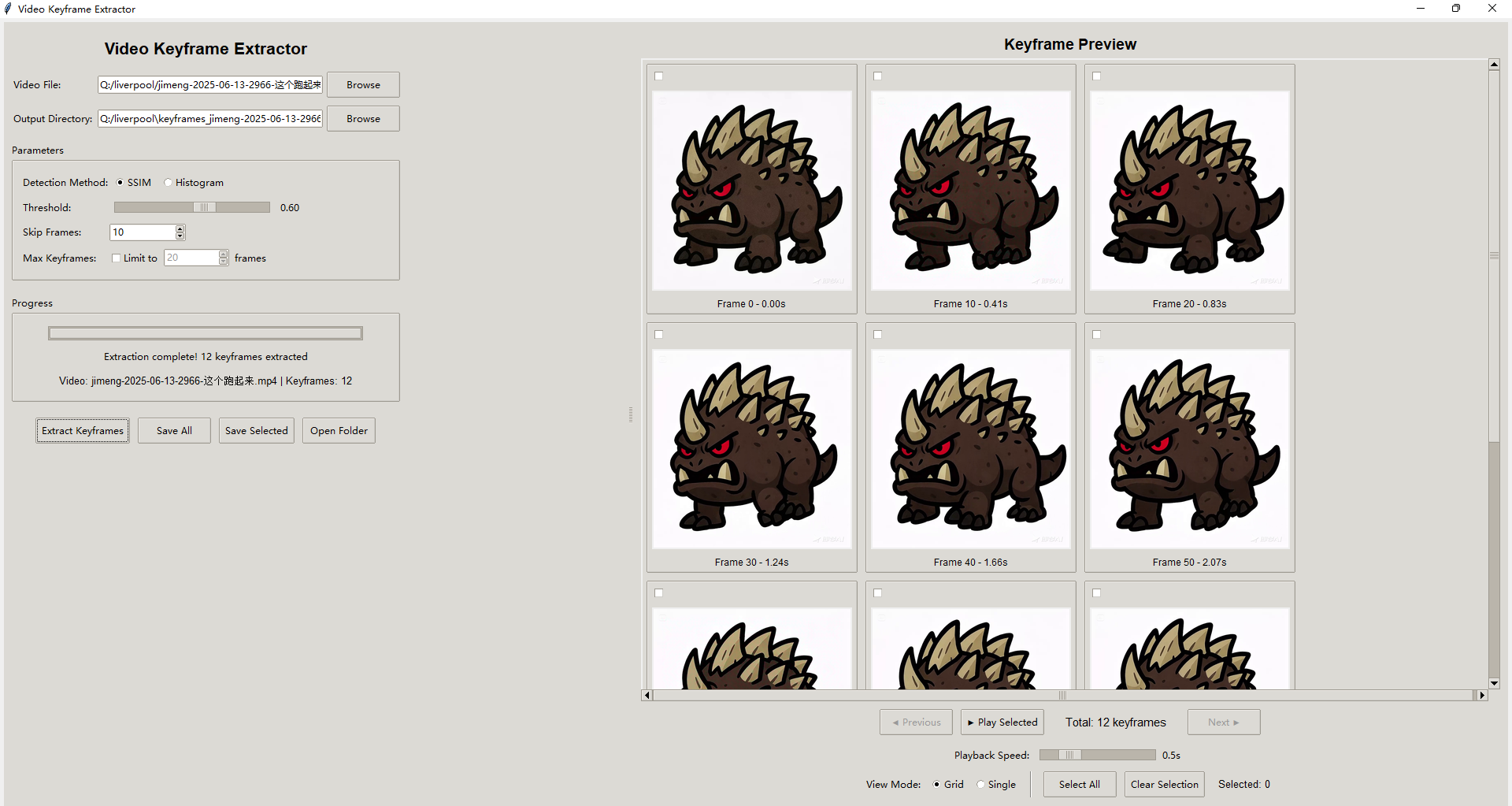Click the Save All button
Screen dimensions: 1512x806
pyautogui.click(x=174, y=431)
